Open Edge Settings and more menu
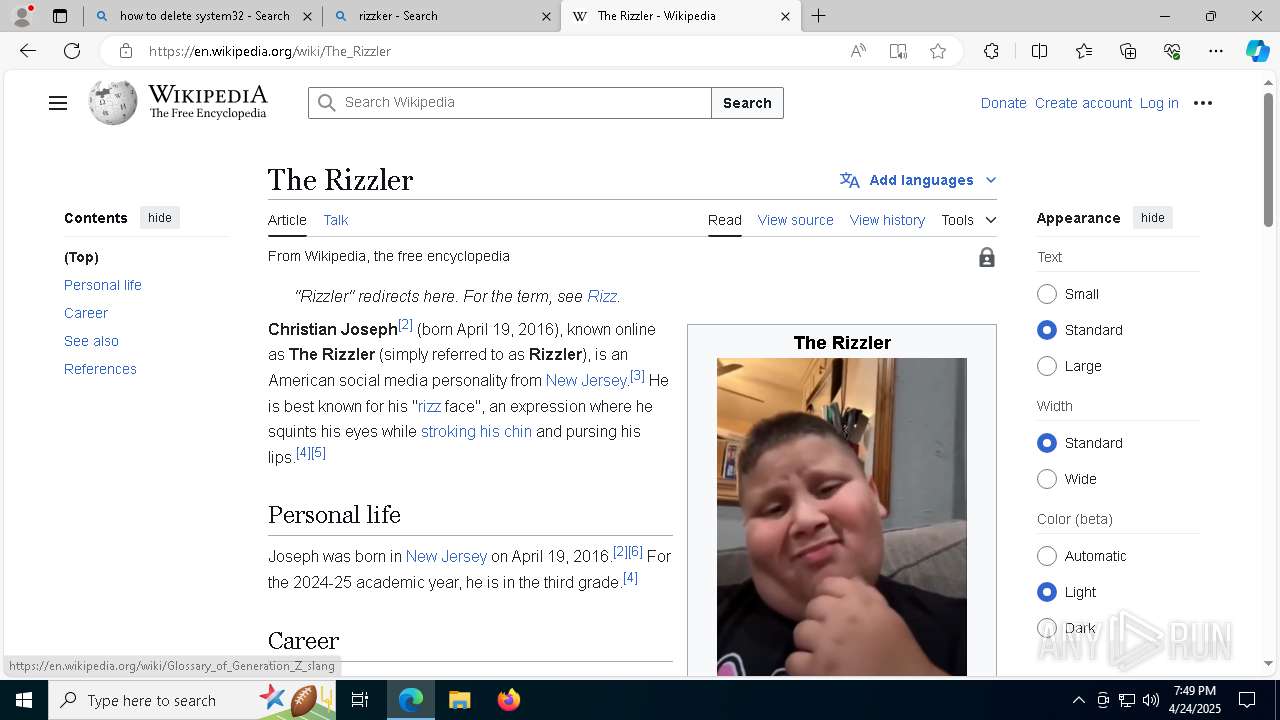The image size is (1280, 720). (1216, 51)
